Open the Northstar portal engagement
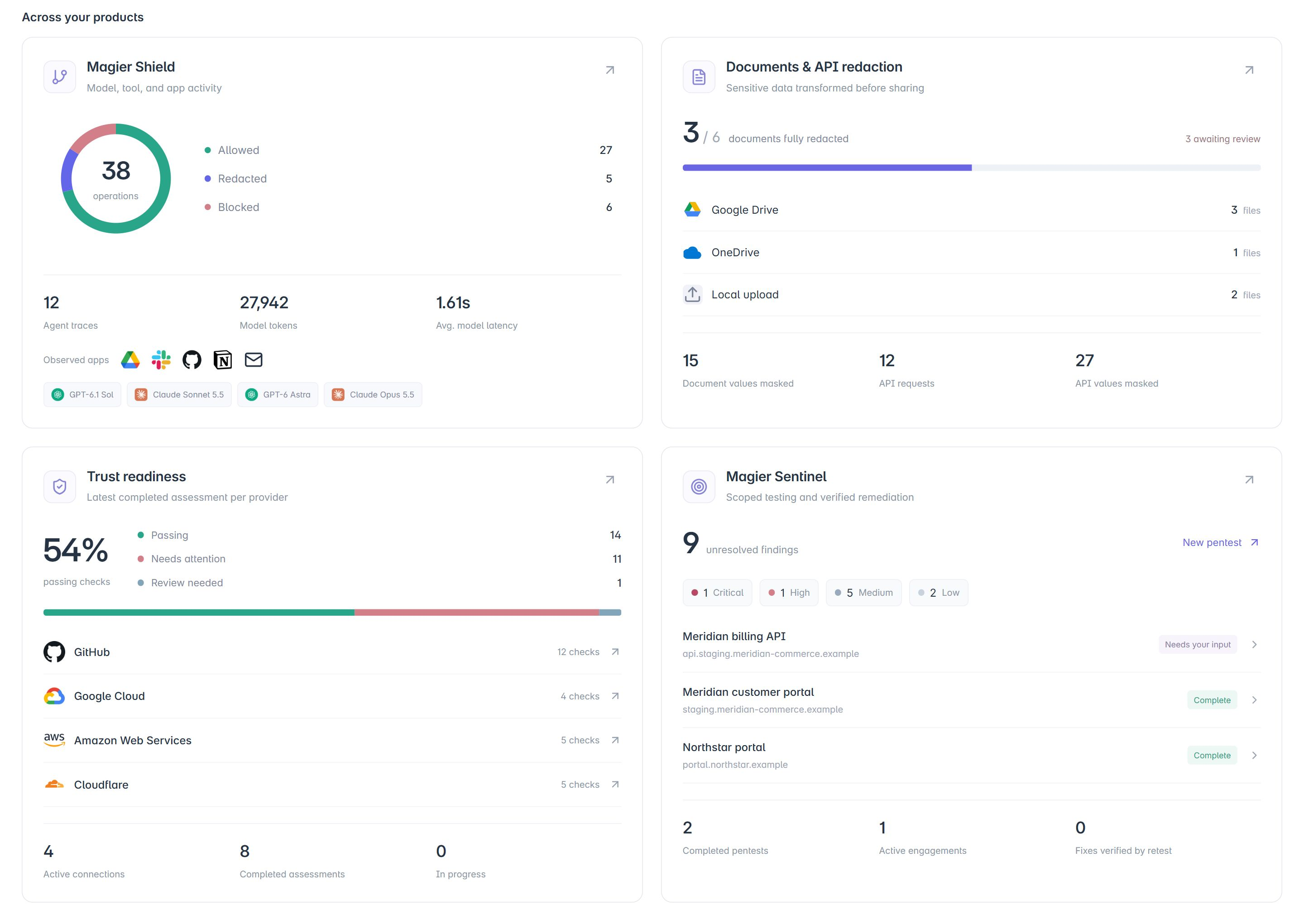 (x=971, y=755)
